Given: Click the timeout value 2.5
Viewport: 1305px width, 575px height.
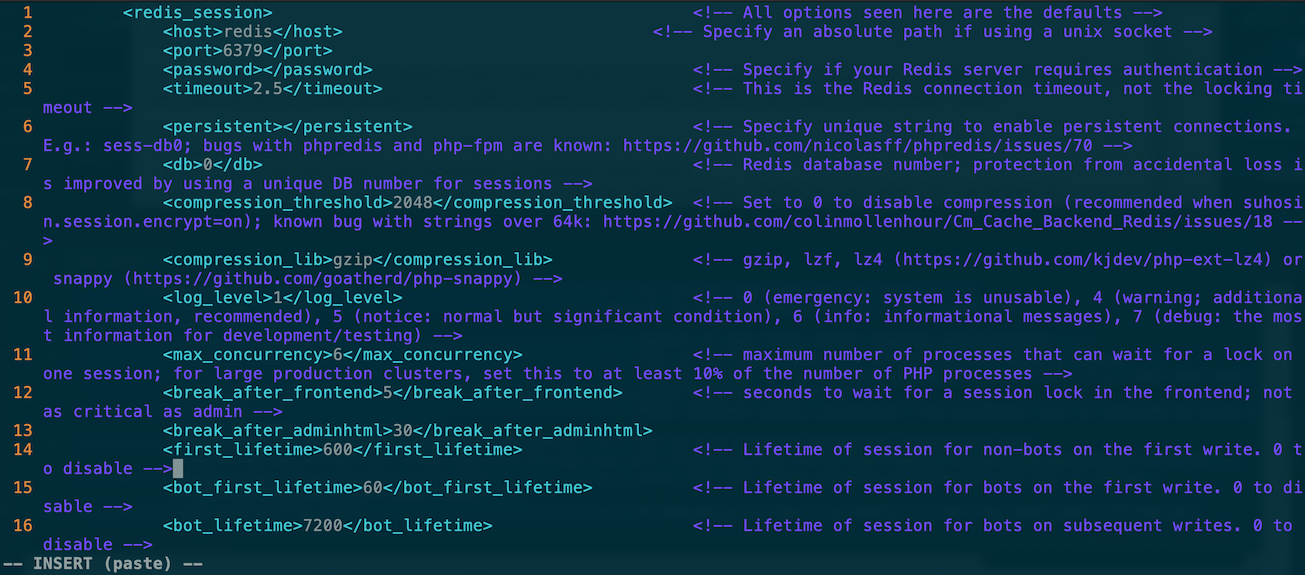Looking at the screenshot, I should tap(268, 89).
